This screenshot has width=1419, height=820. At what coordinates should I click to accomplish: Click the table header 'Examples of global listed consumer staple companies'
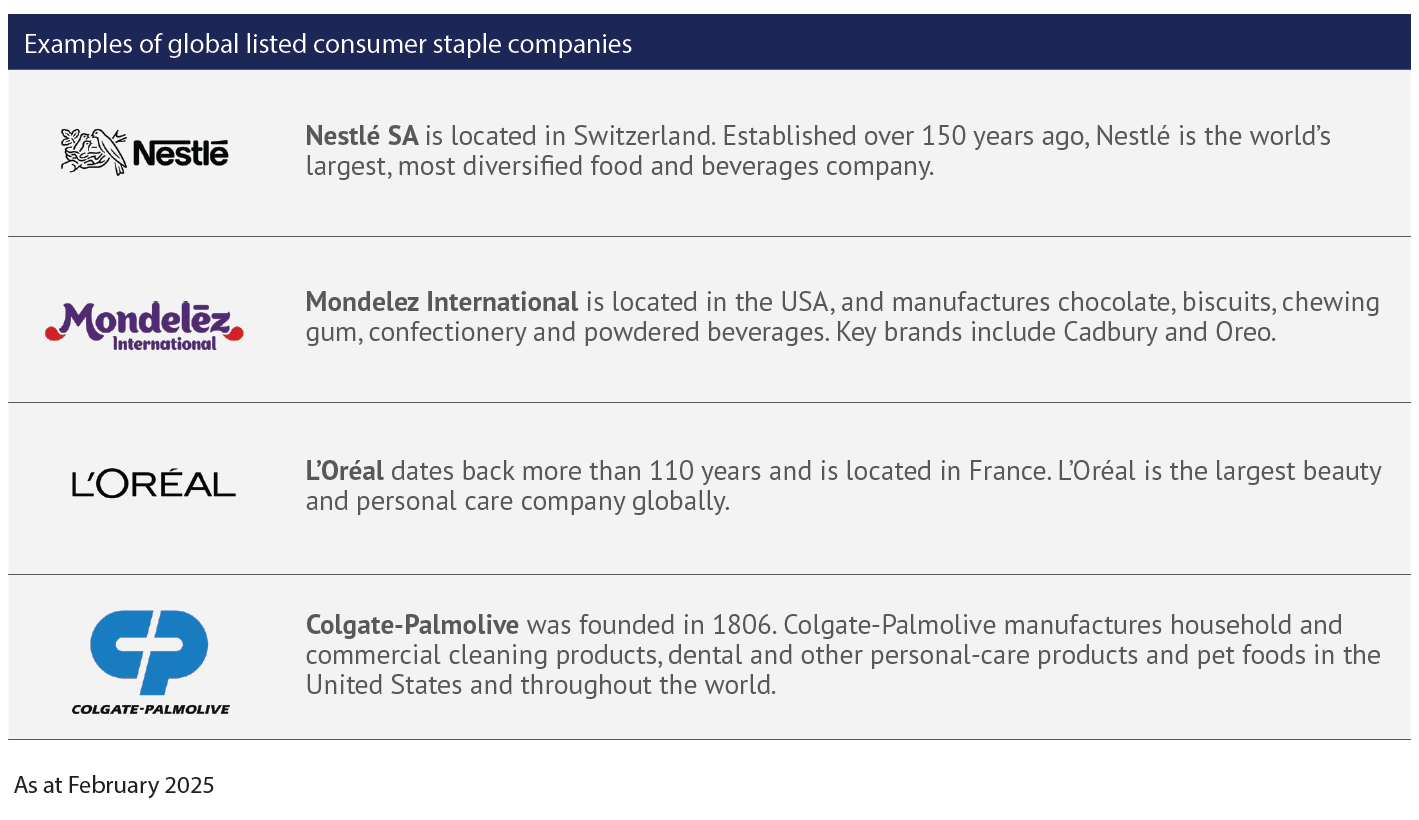point(328,45)
